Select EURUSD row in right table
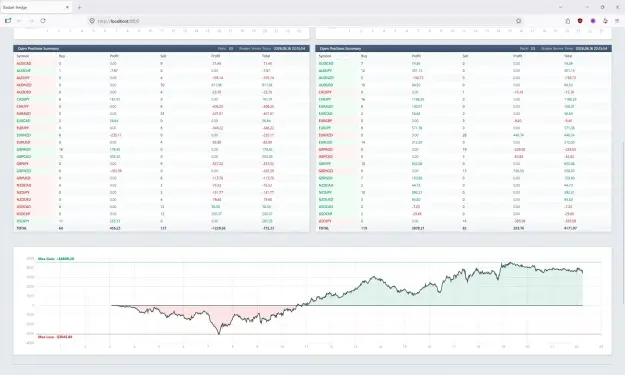Image resolution: width=625 pixels, height=375 pixels. (464, 142)
